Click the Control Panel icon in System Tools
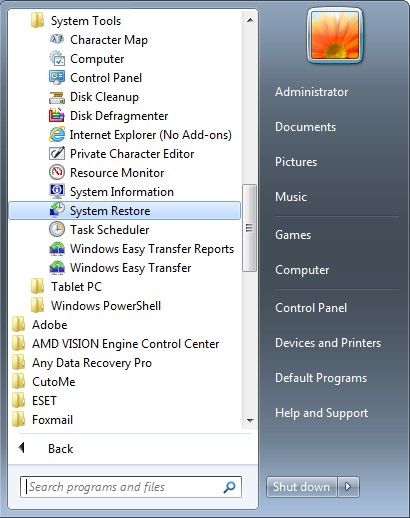410x518 pixels. coord(57,78)
